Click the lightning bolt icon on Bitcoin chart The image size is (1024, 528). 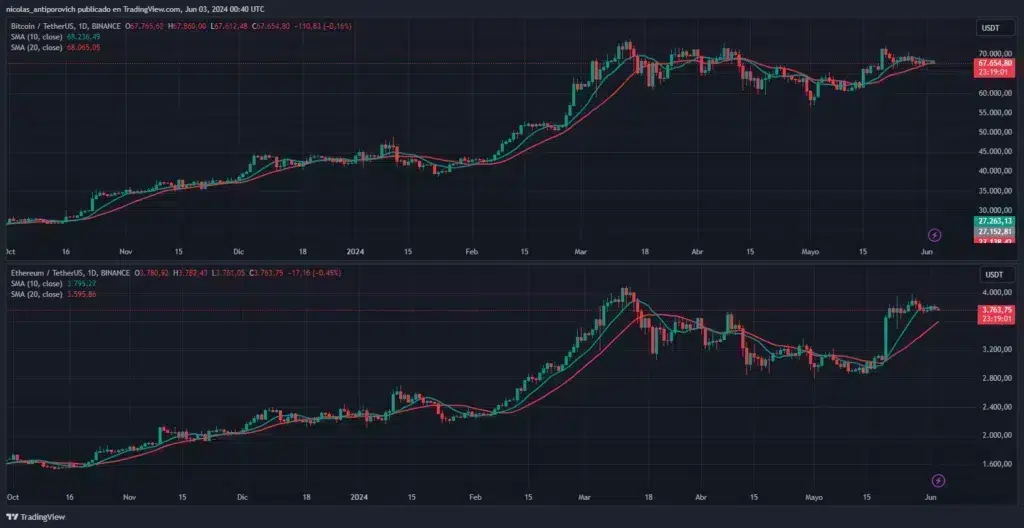935,235
